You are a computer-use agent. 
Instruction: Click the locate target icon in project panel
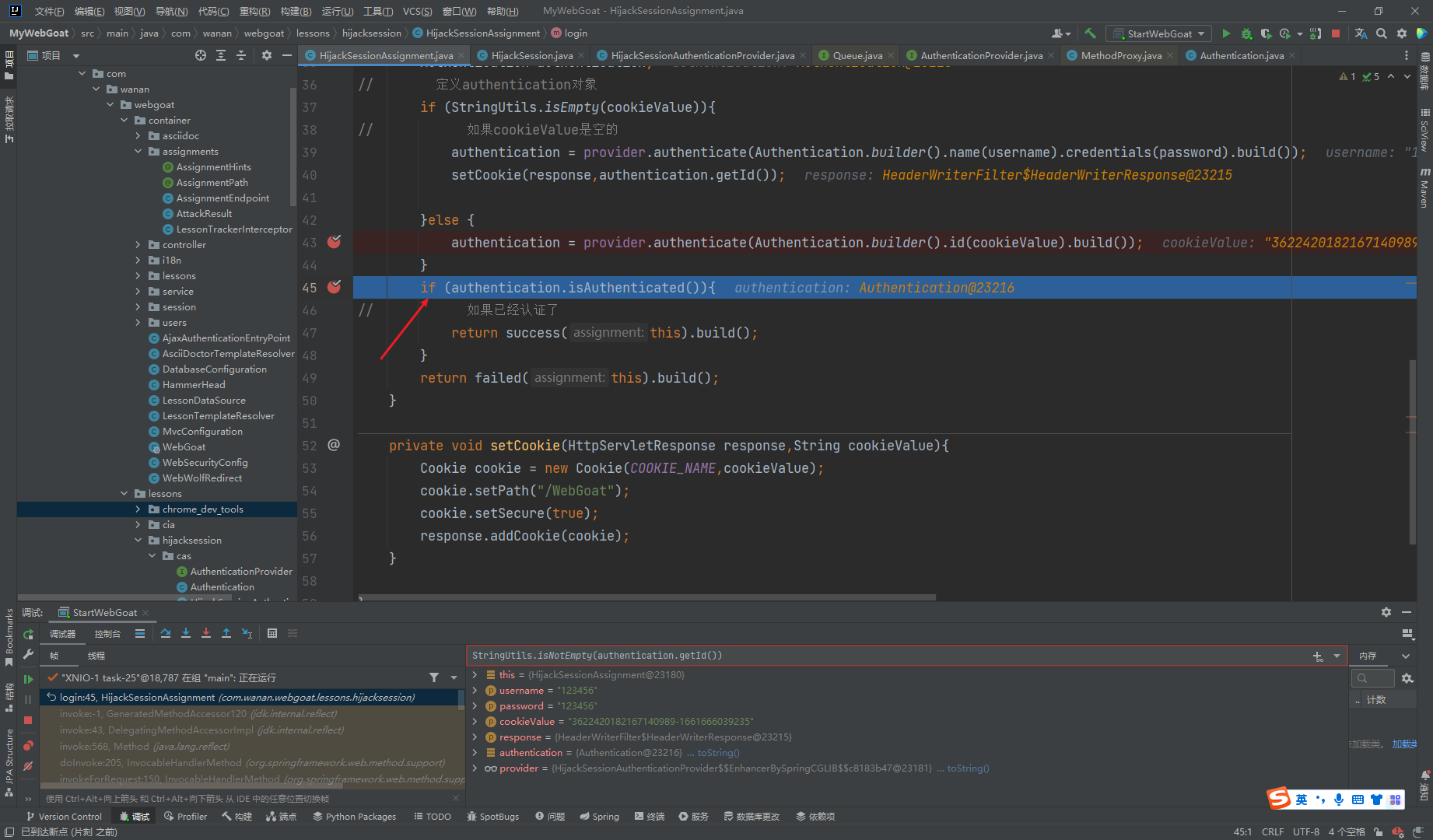pos(201,55)
